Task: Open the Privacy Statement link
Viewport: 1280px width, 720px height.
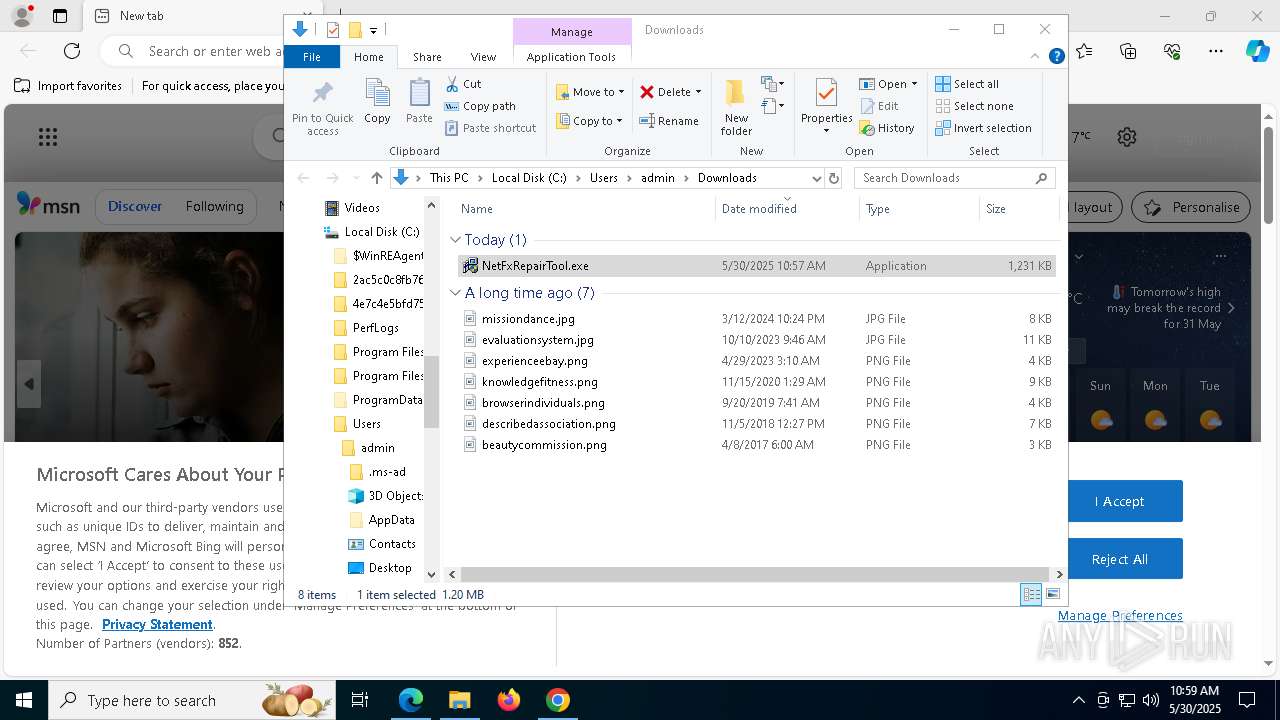Action: pyautogui.click(x=157, y=624)
